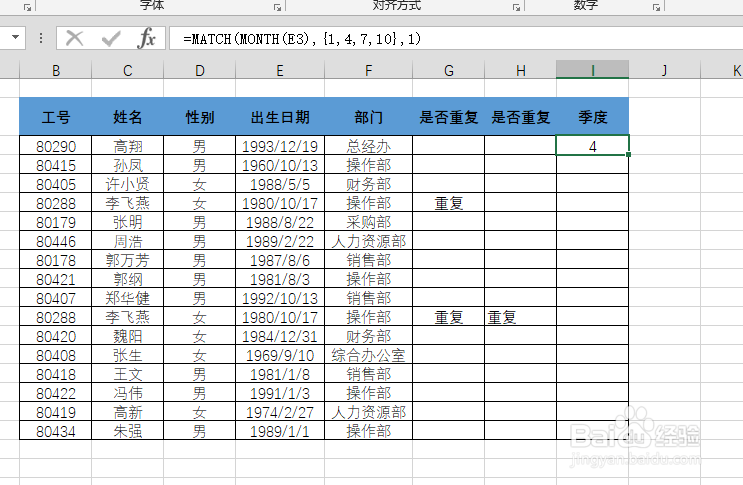The image size is (743, 485).
Task: Click date cell 1989/2/22
Action: pyautogui.click(x=280, y=241)
